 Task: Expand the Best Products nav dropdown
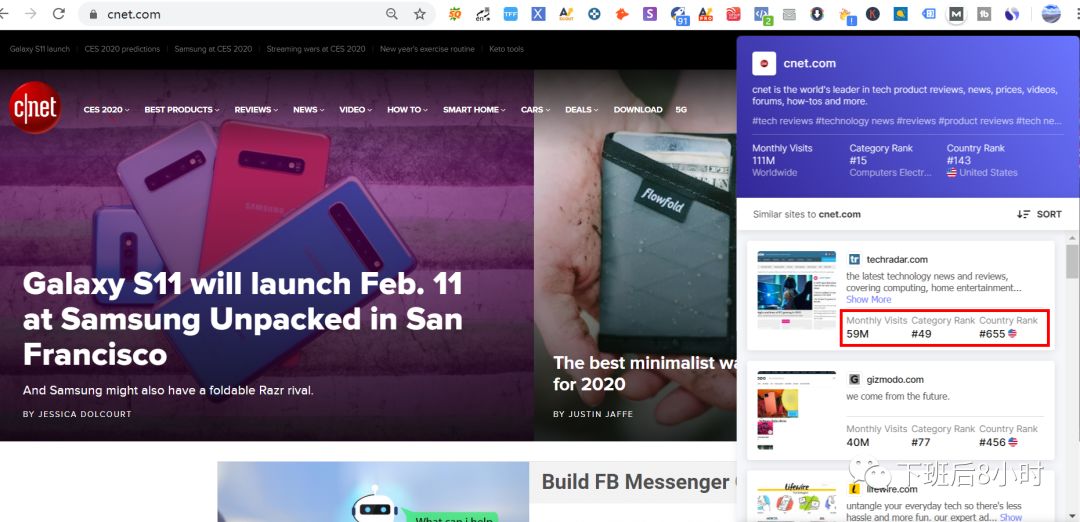tap(182, 109)
